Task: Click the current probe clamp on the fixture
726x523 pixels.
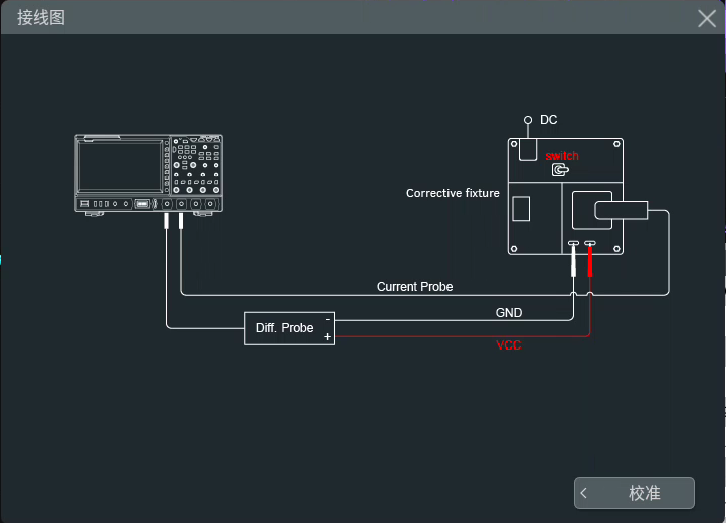Action: [x=621, y=210]
